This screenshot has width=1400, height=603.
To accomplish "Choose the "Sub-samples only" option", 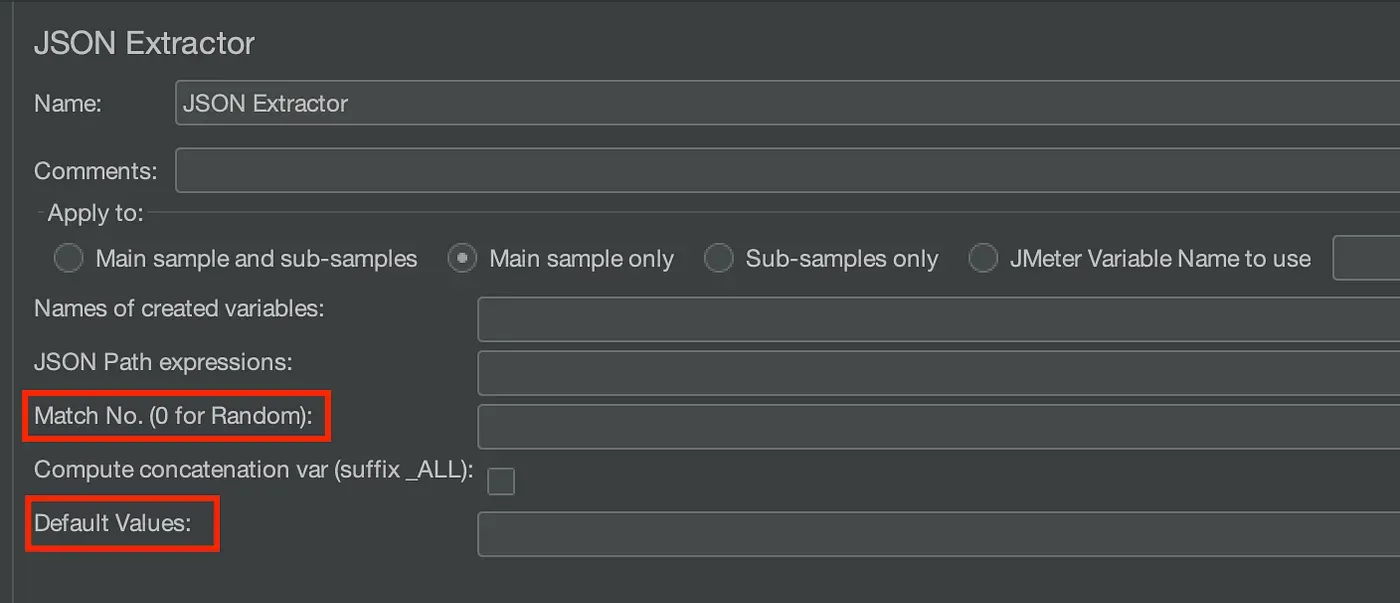I will [x=719, y=258].
